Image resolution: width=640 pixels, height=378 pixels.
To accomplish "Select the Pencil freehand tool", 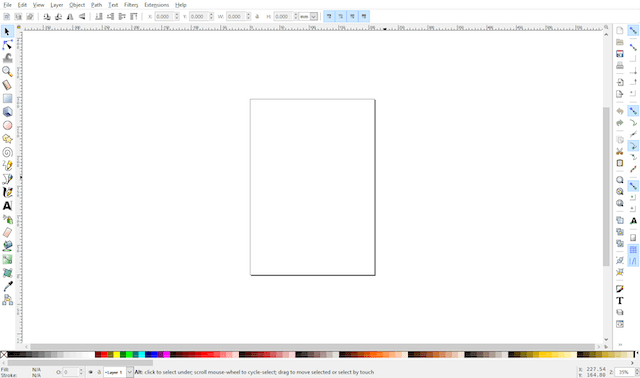I will (7, 165).
